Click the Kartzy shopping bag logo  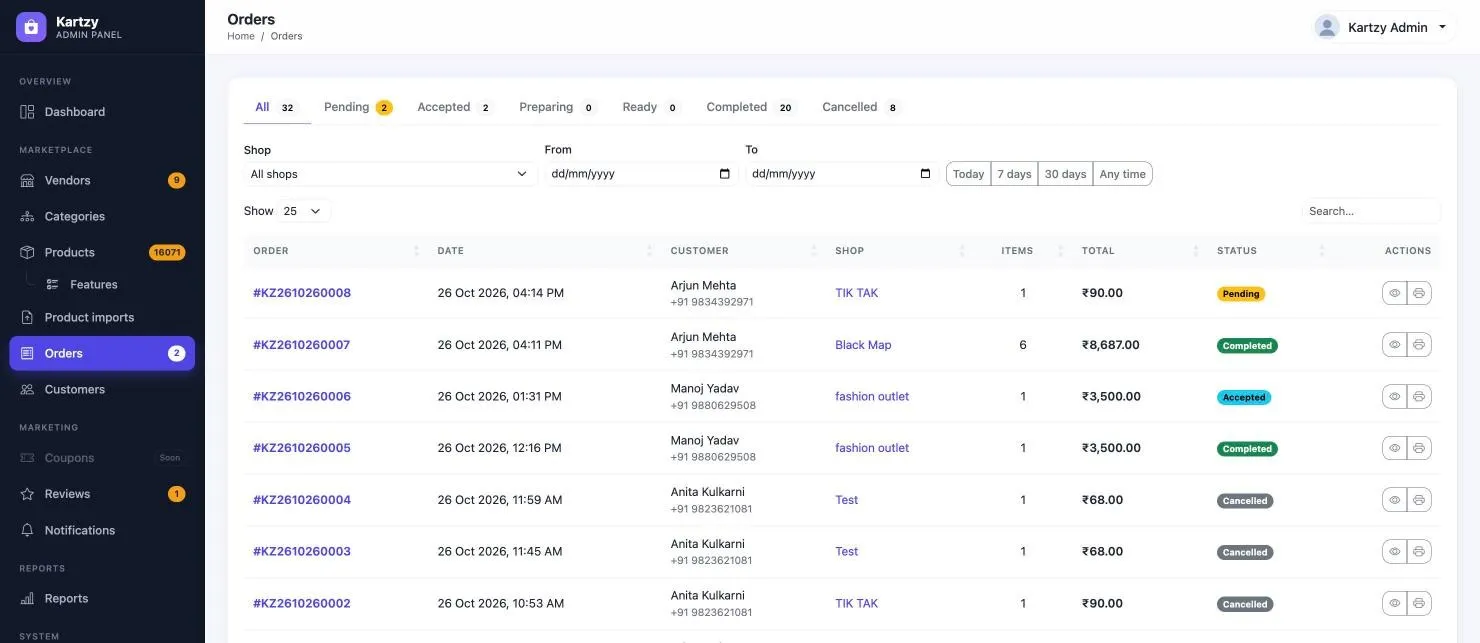pyautogui.click(x=31, y=27)
